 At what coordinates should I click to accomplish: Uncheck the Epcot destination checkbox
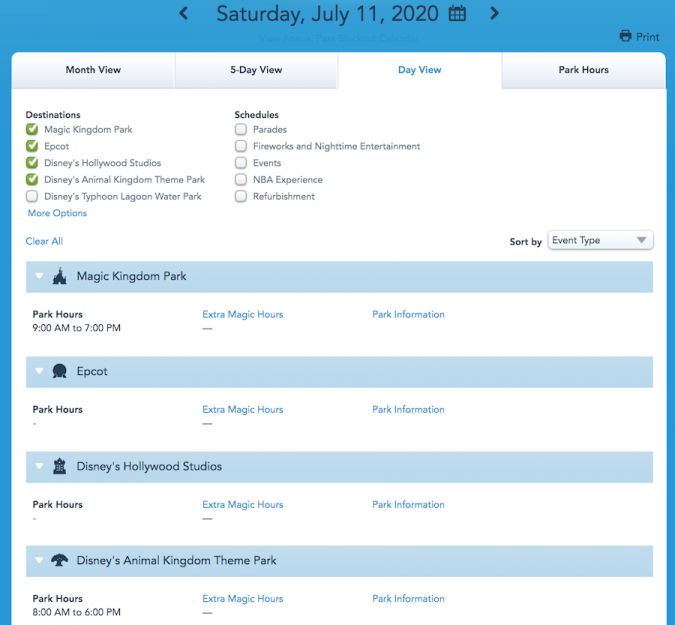point(32,146)
